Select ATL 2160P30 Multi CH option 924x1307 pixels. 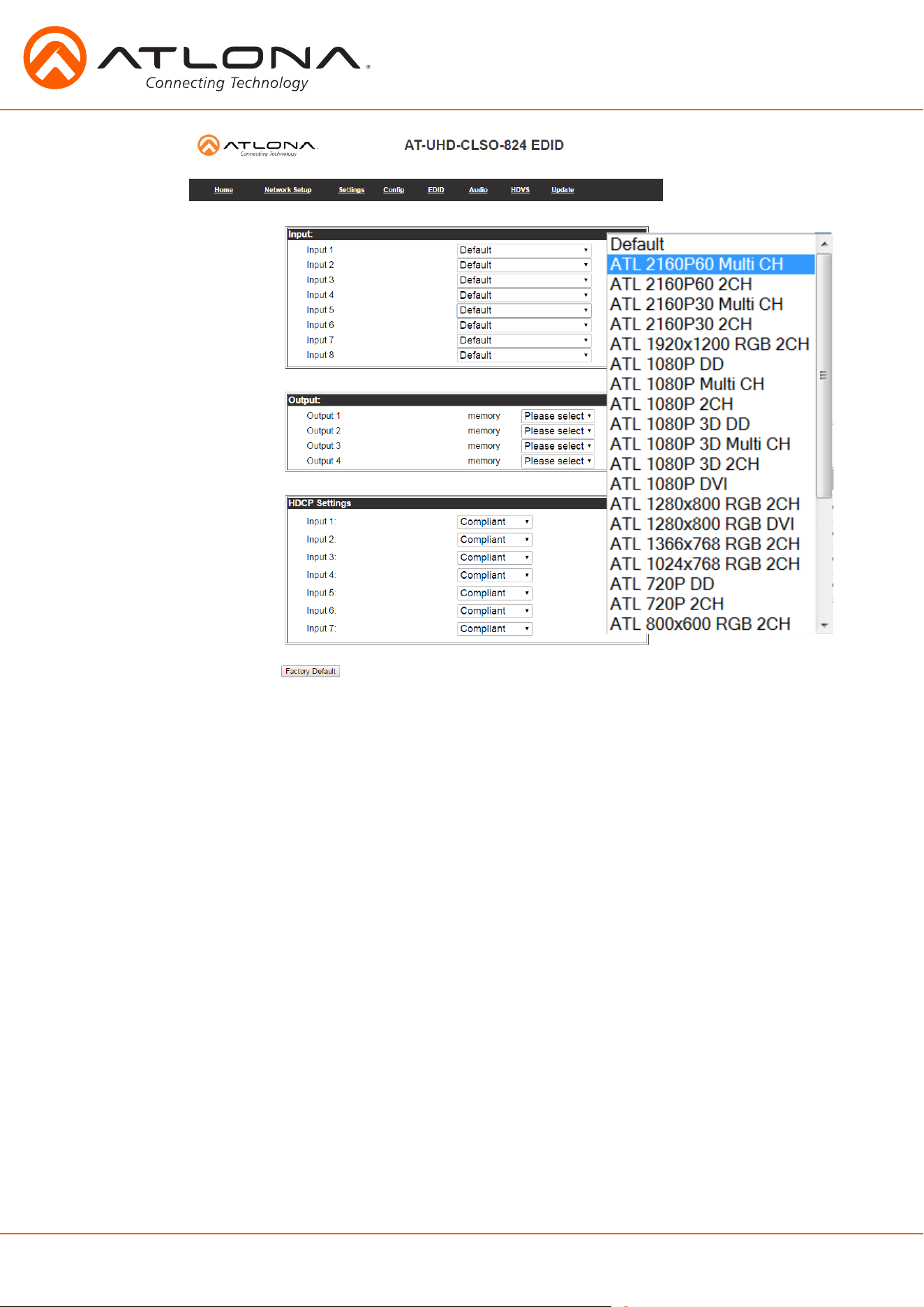711,304
